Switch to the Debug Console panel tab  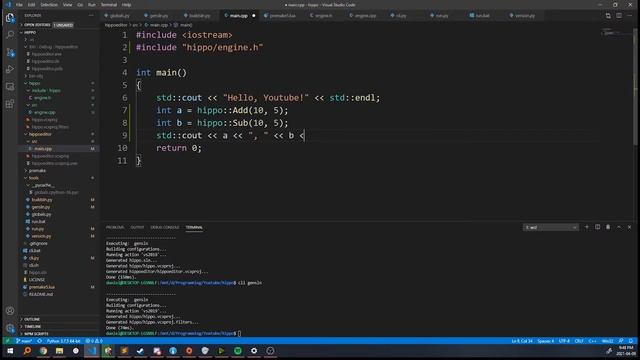tap(165, 227)
